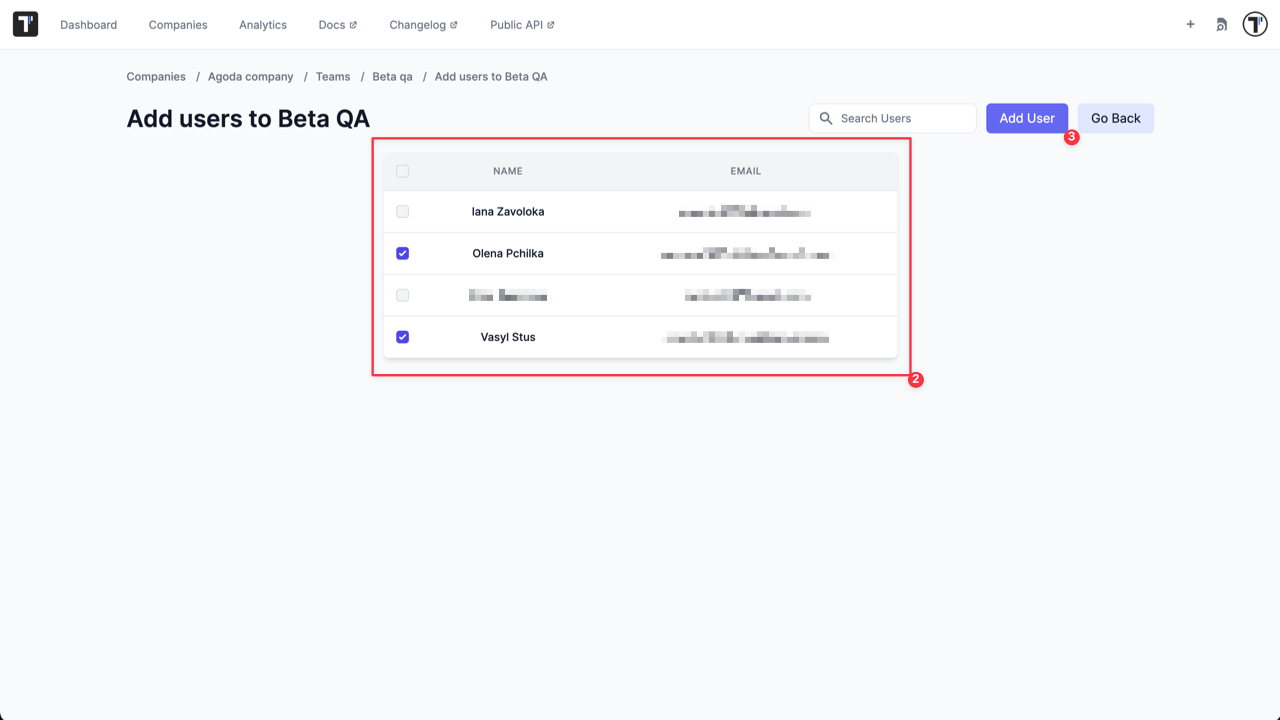This screenshot has height=720, width=1280.
Task: Click the plus icon in the top navbar
Action: (x=1190, y=24)
